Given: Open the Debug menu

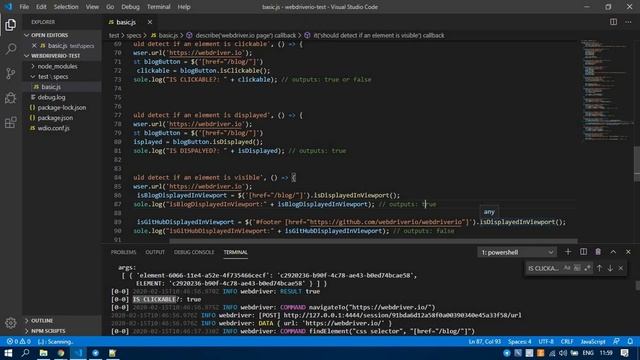Looking at the screenshot, I should (x=131, y=7).
